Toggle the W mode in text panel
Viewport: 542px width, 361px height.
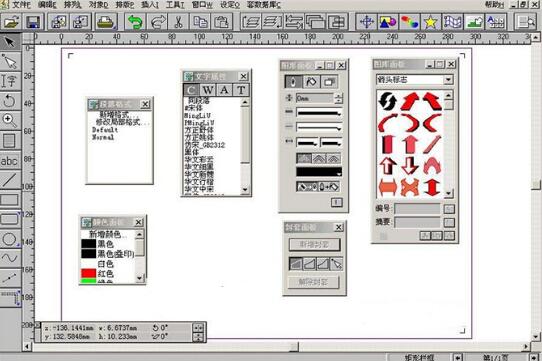click(x=207, y=90)
